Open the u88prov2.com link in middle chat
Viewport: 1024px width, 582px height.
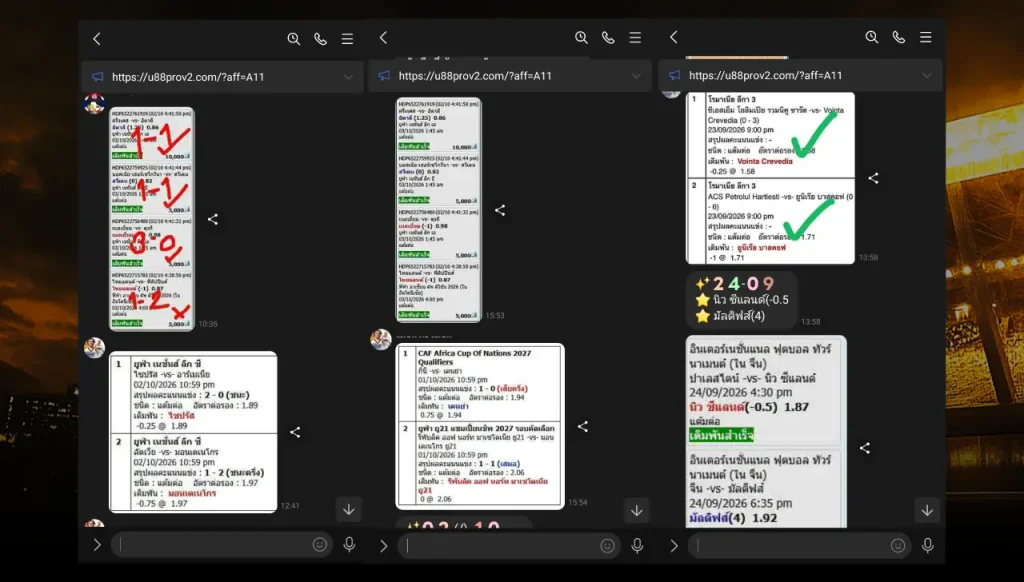[x=475, y=76]
